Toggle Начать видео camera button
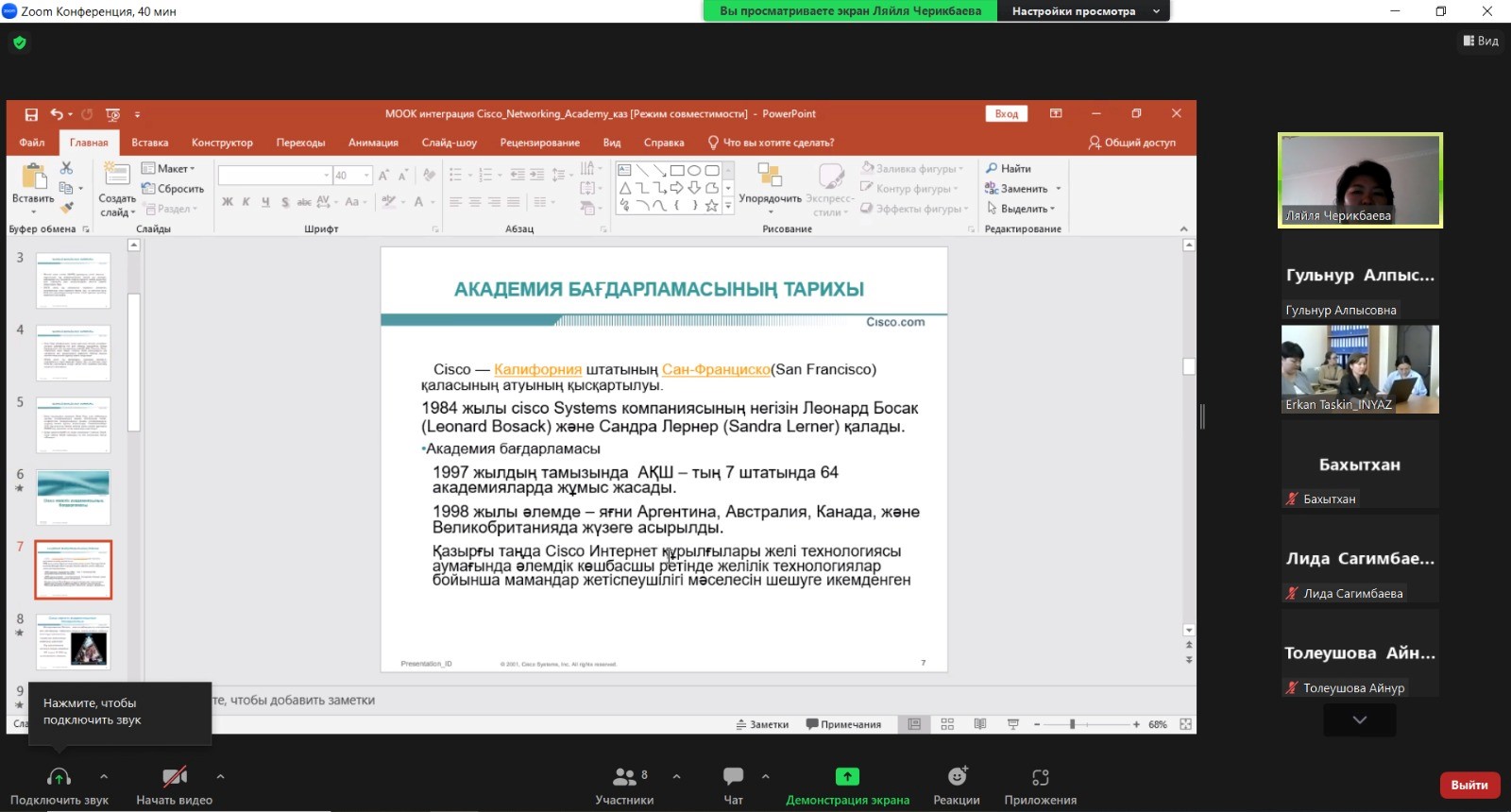 coord(175,786)
